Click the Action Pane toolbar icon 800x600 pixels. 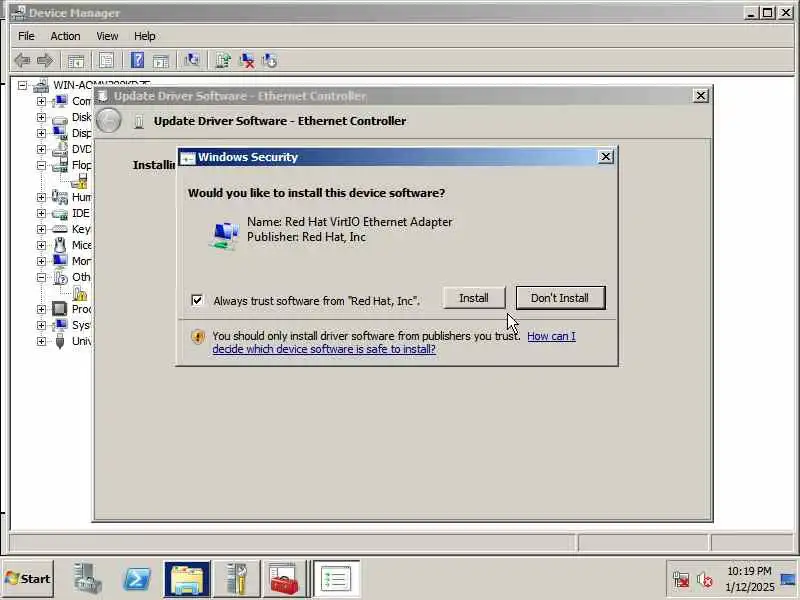(160, 61)
